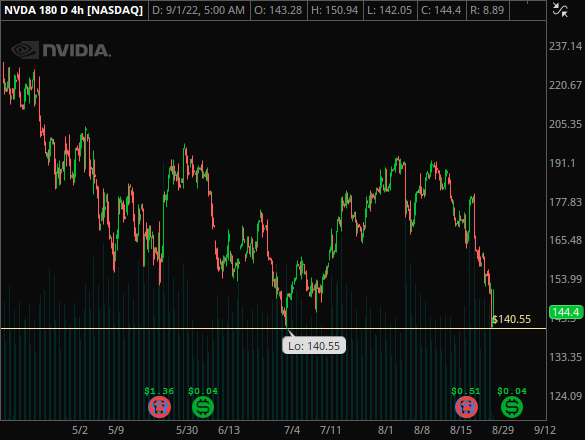Click the NVDA 180 D 4h [NASDAQ] title

tap(73, 10)
